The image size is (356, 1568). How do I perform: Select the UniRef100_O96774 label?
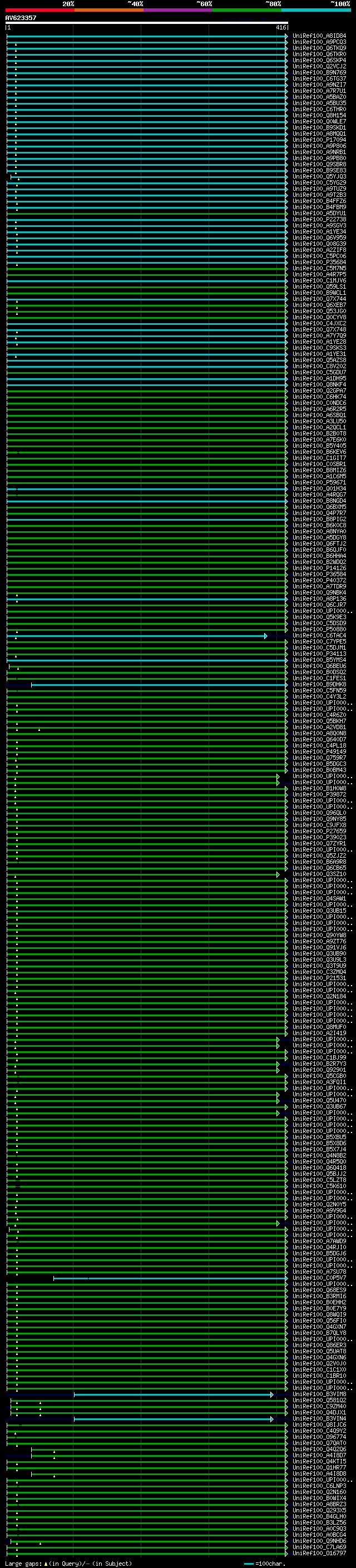pyautogui.click(x=319, y=1437)
